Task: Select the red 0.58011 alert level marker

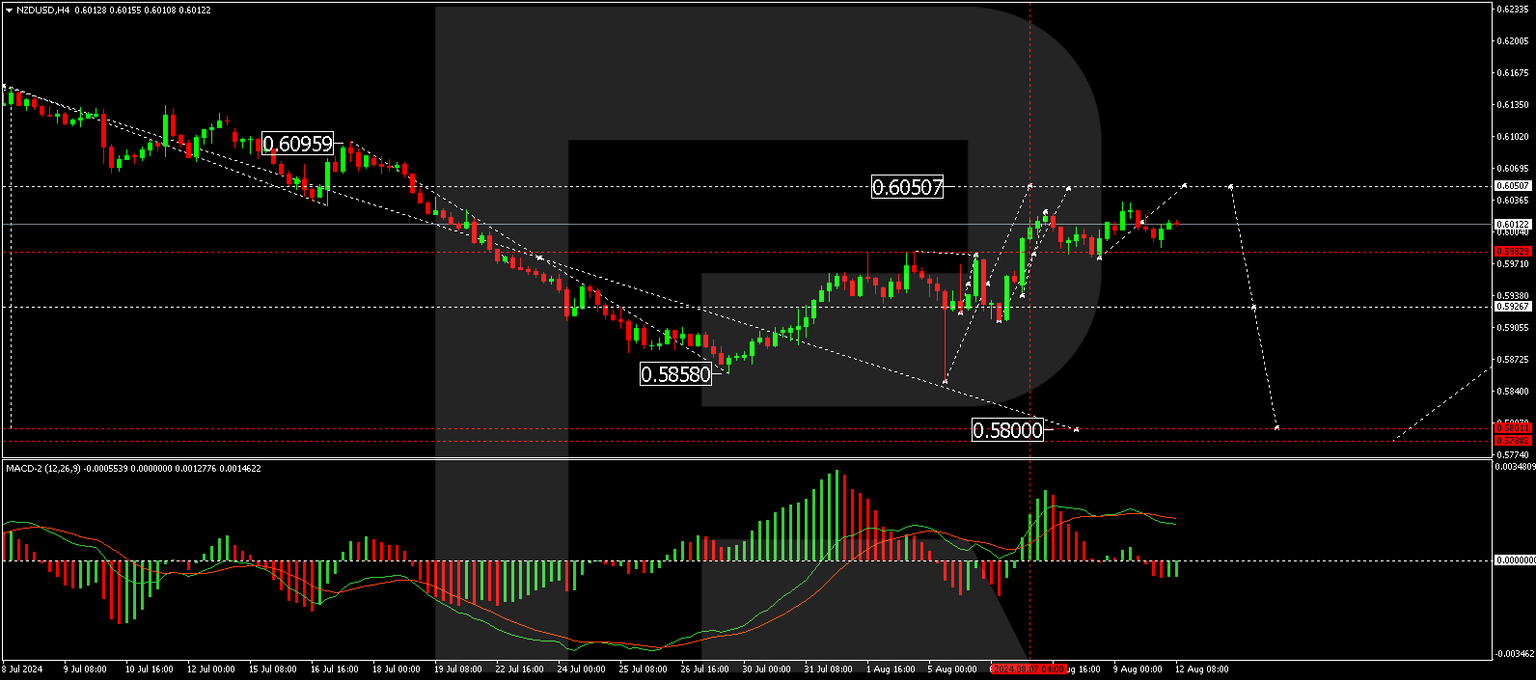Action: (x=1513, y=430)
